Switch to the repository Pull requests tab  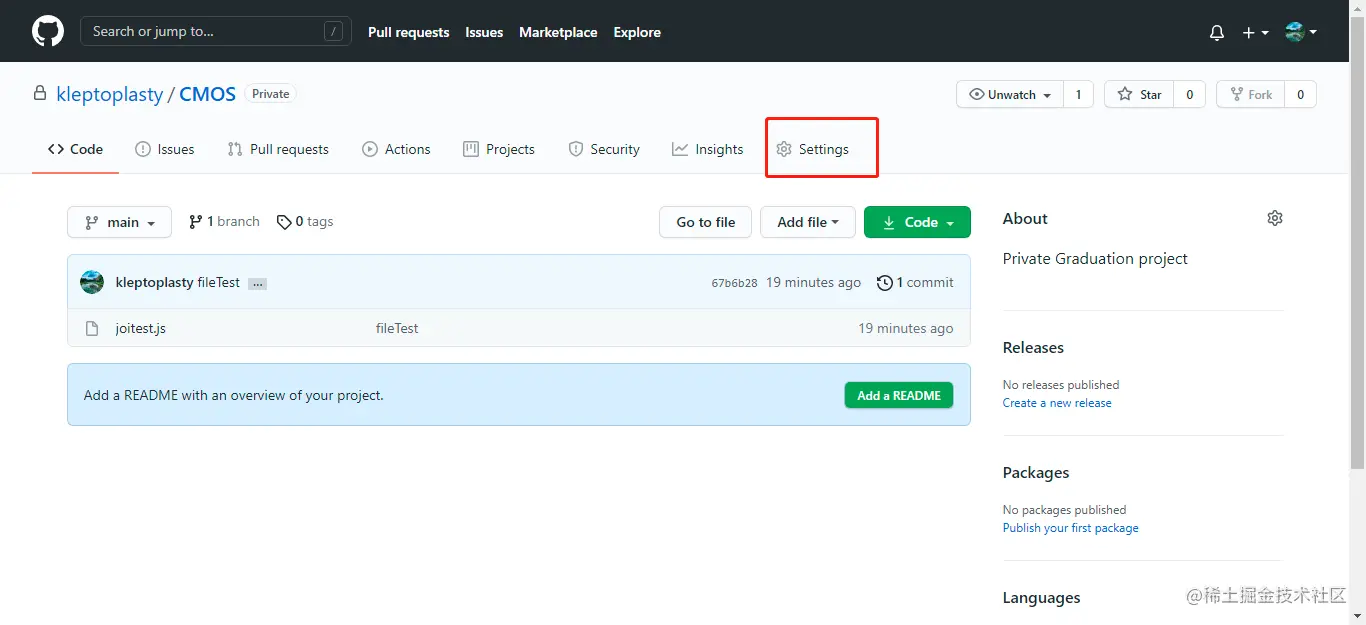click(x=278, y=149)
